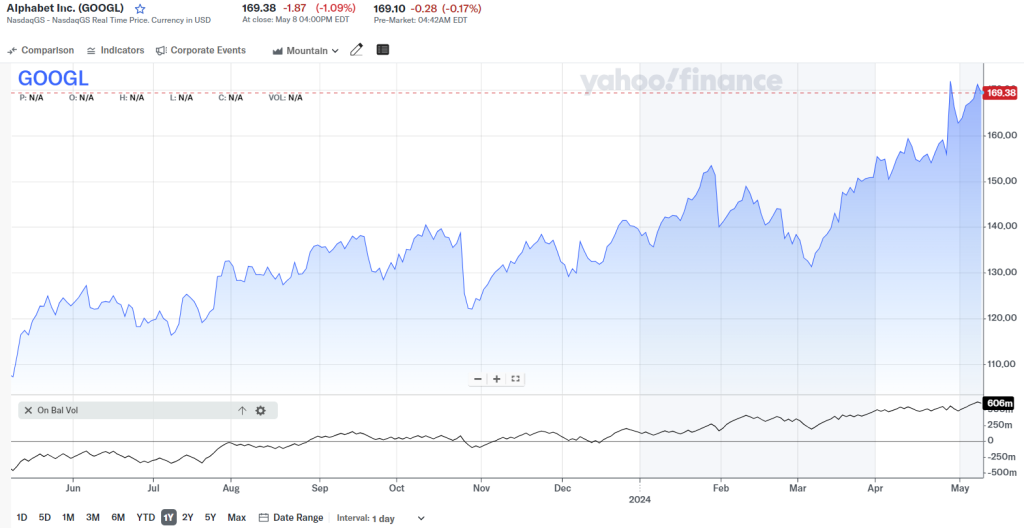1024x528 pixels.
Task: Open the Corporate Events menu
Action: click(201, 50)
